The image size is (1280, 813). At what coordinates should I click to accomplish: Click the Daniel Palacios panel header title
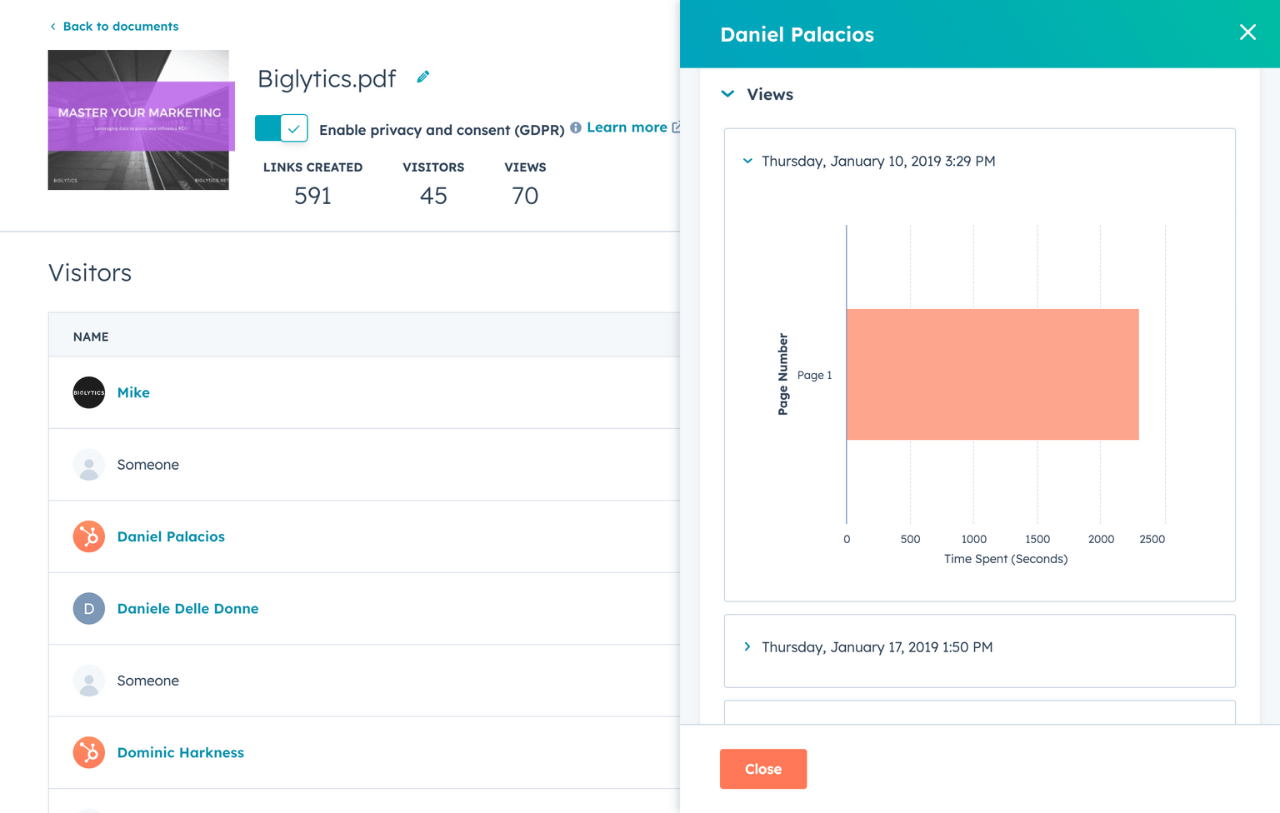(x=797, y=34)
